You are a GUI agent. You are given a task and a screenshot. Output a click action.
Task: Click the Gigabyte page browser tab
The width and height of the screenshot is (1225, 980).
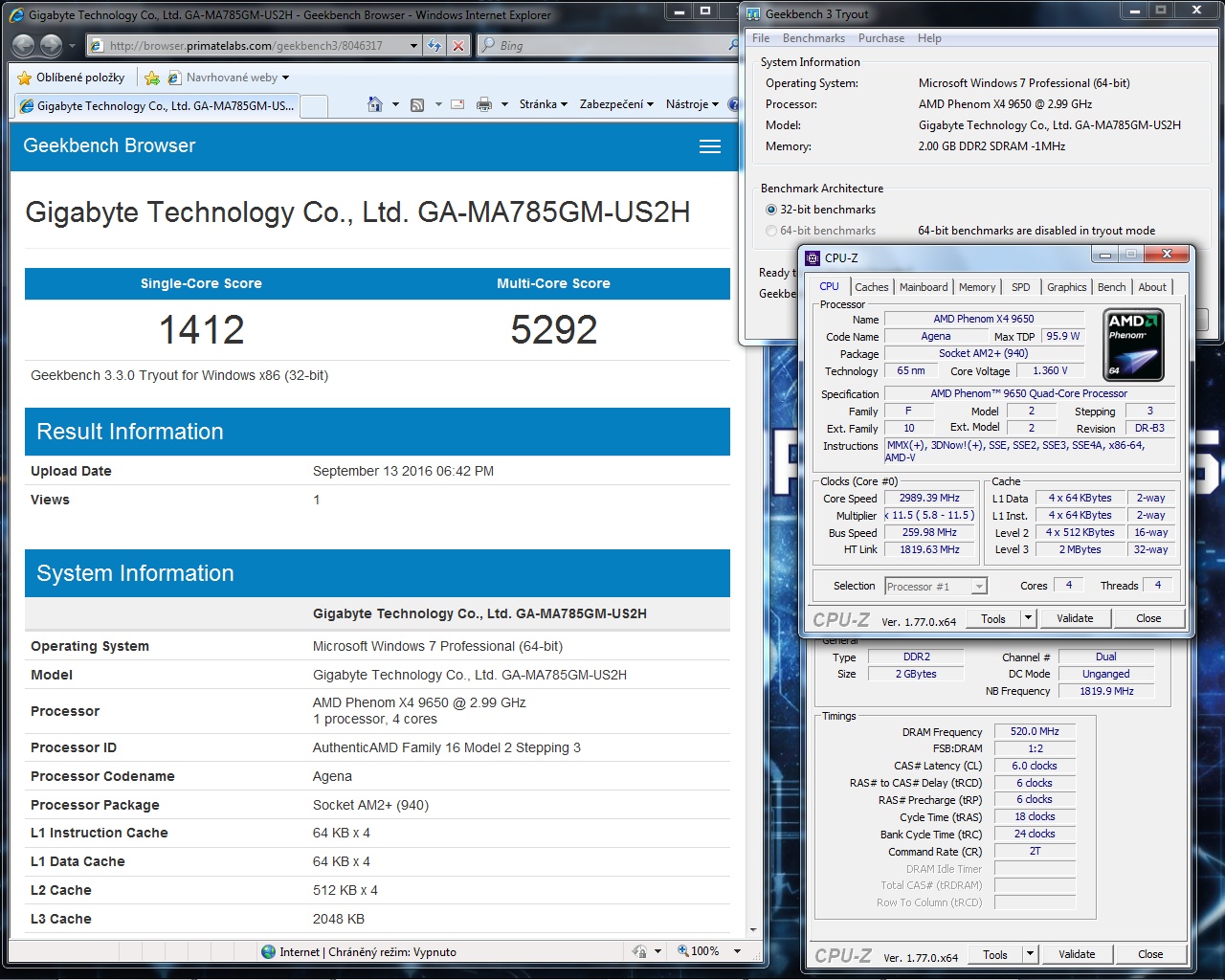(x=158, y=105)
